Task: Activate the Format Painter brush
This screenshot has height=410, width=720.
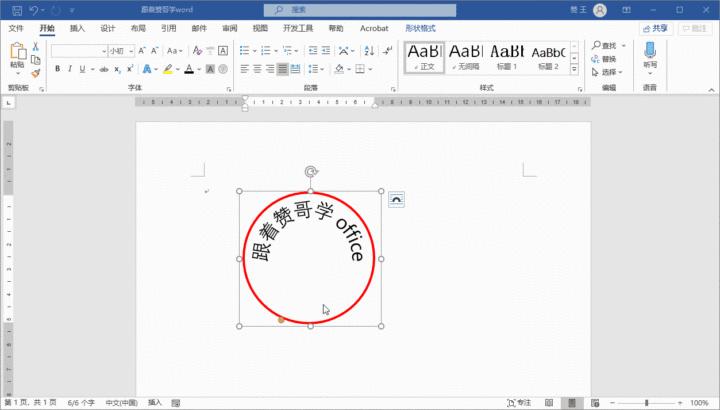Action: click(35, 73)
